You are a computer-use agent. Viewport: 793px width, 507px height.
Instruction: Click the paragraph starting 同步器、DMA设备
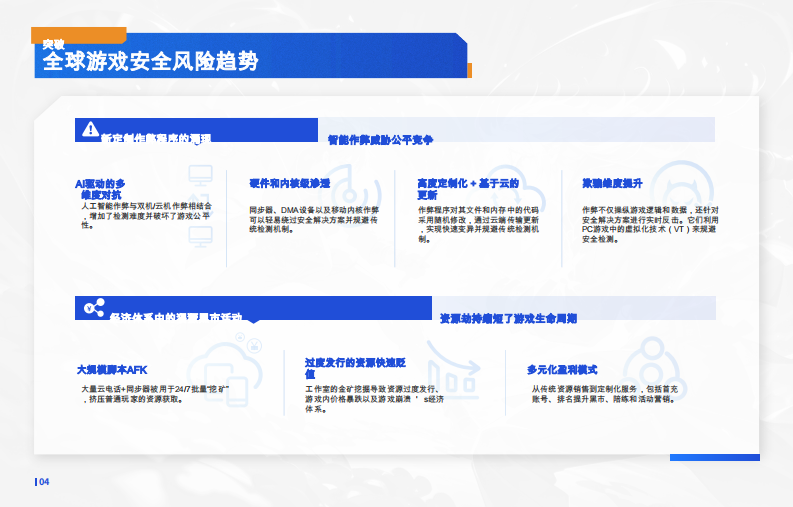314,220
